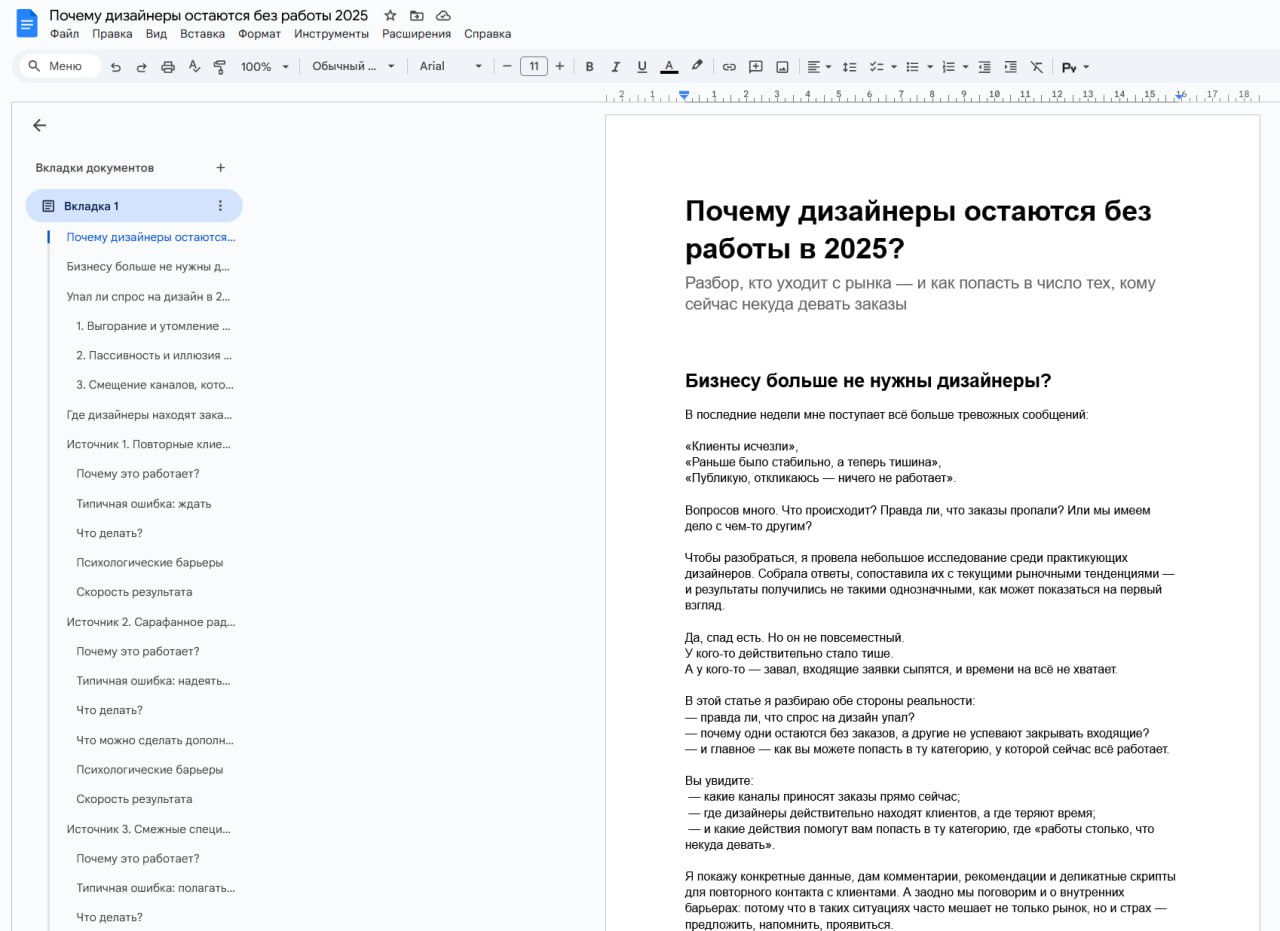Open the Arial font dropdown
This screenshot has width=1280, height=931.
coord(451,66)
